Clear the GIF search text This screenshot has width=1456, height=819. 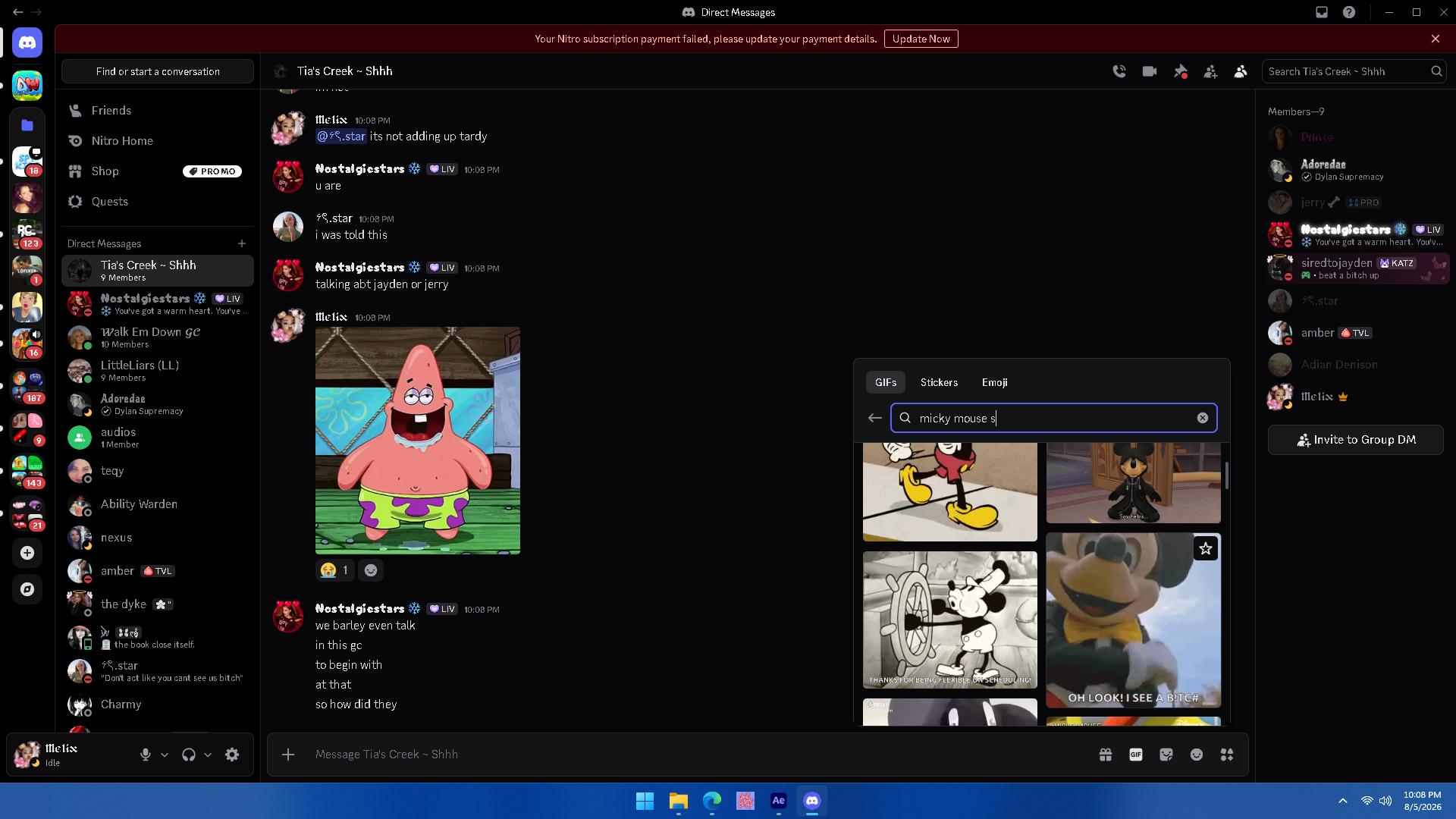pos(1203,418)
